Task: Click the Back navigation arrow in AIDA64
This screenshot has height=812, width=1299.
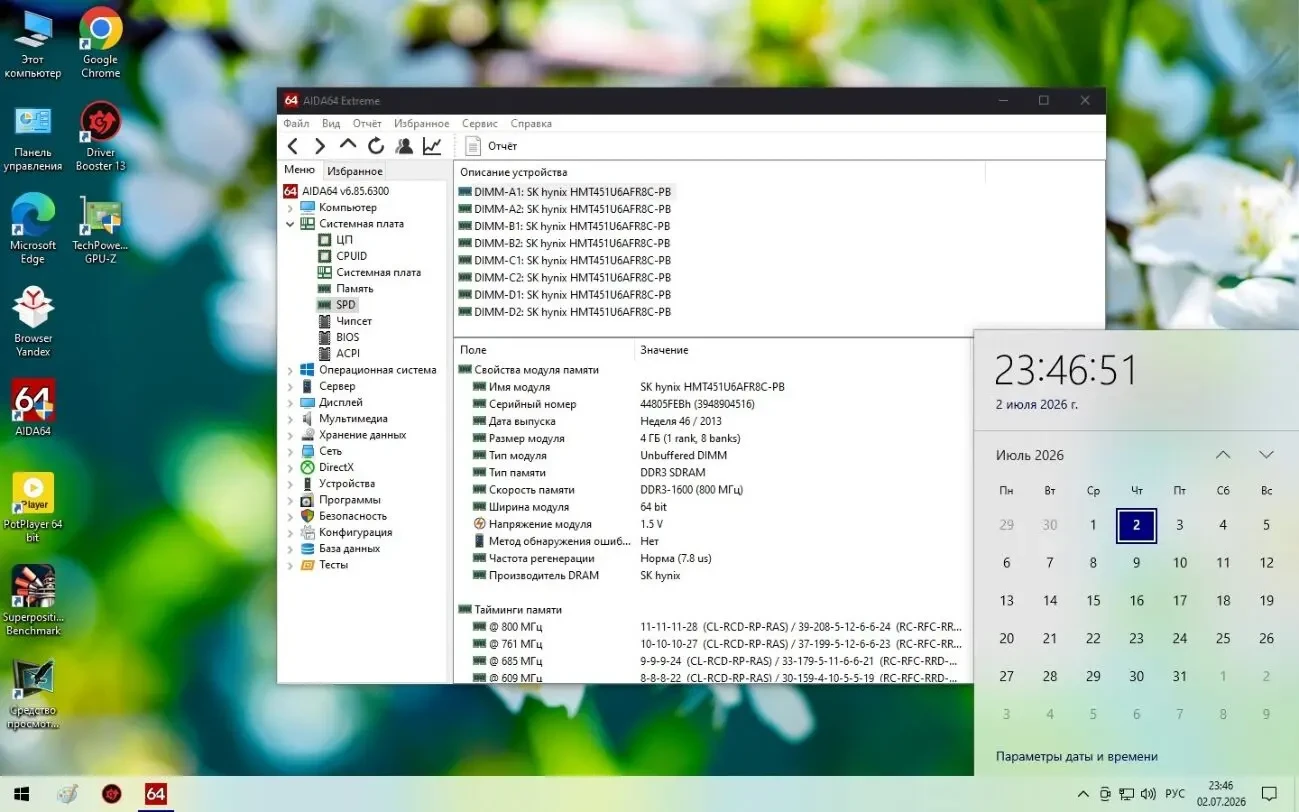Action: [x=293, y=146]
